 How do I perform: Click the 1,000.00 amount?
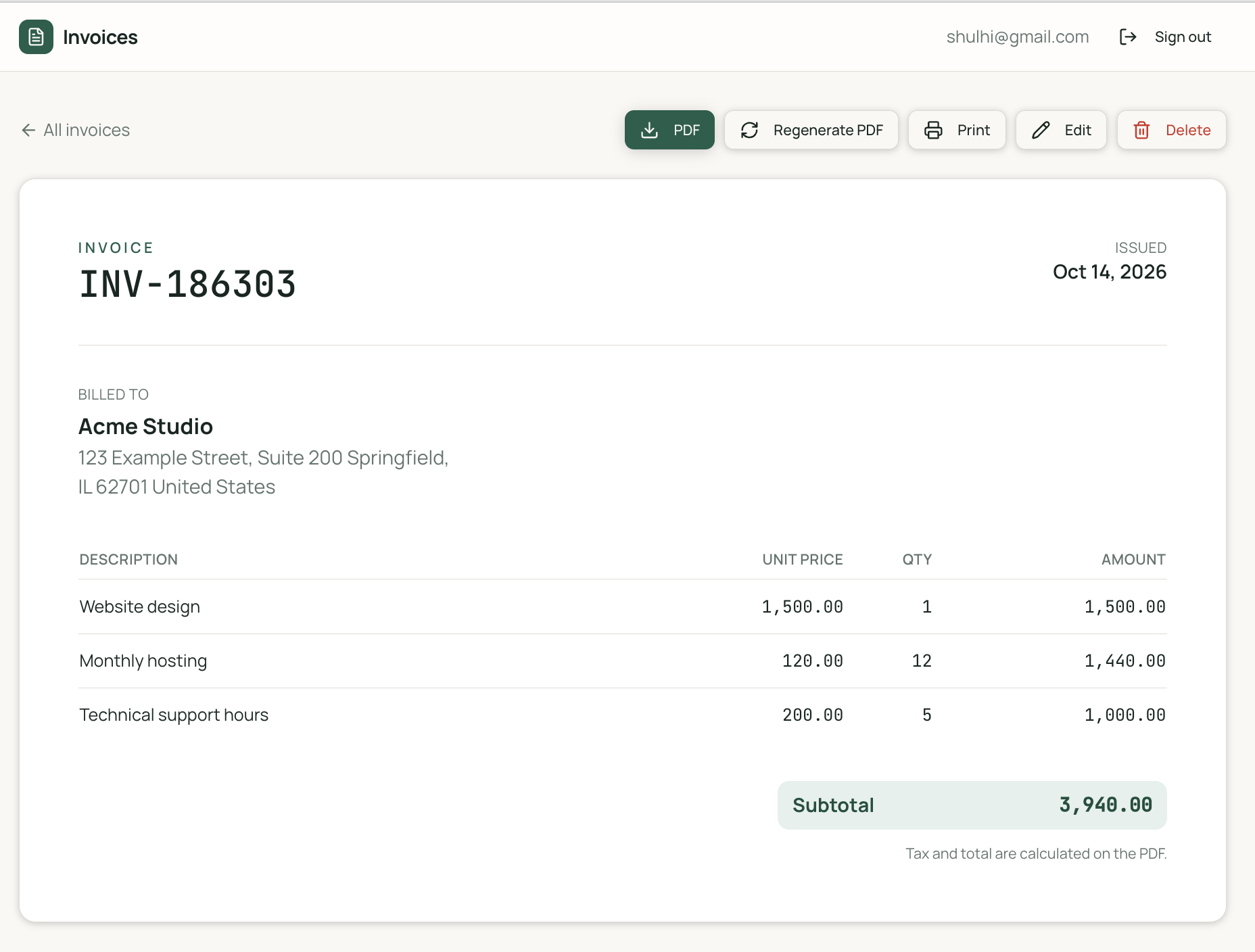point(1125,715)
